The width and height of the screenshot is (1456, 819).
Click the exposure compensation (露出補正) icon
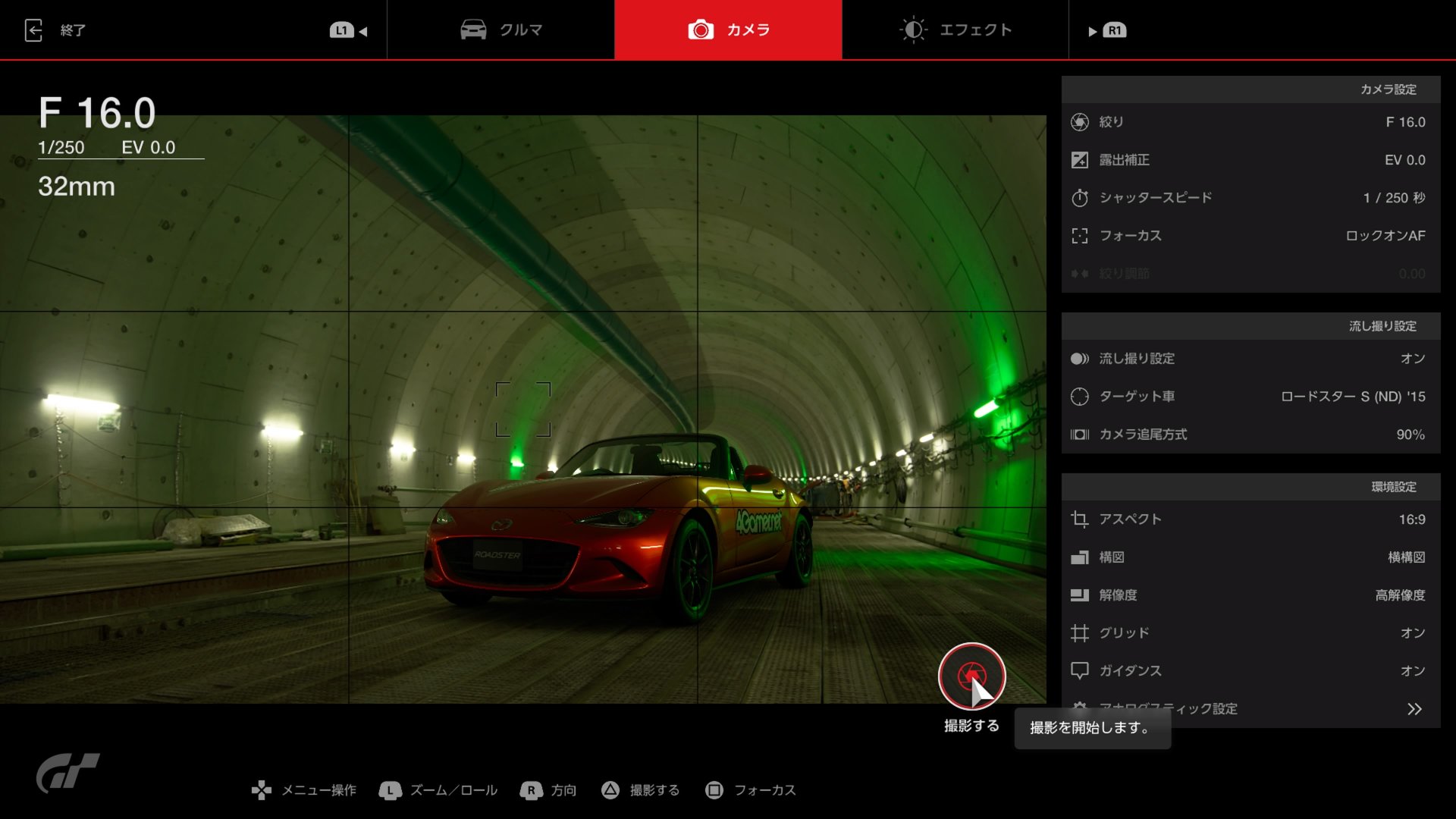pos(1080,160)
